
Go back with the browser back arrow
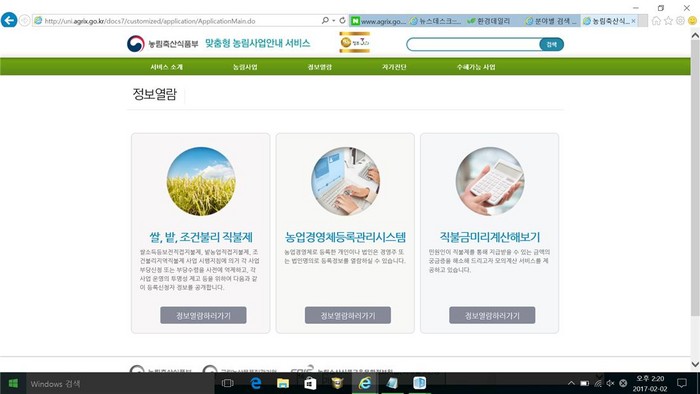pyautogui.click(x=9, y=21)
